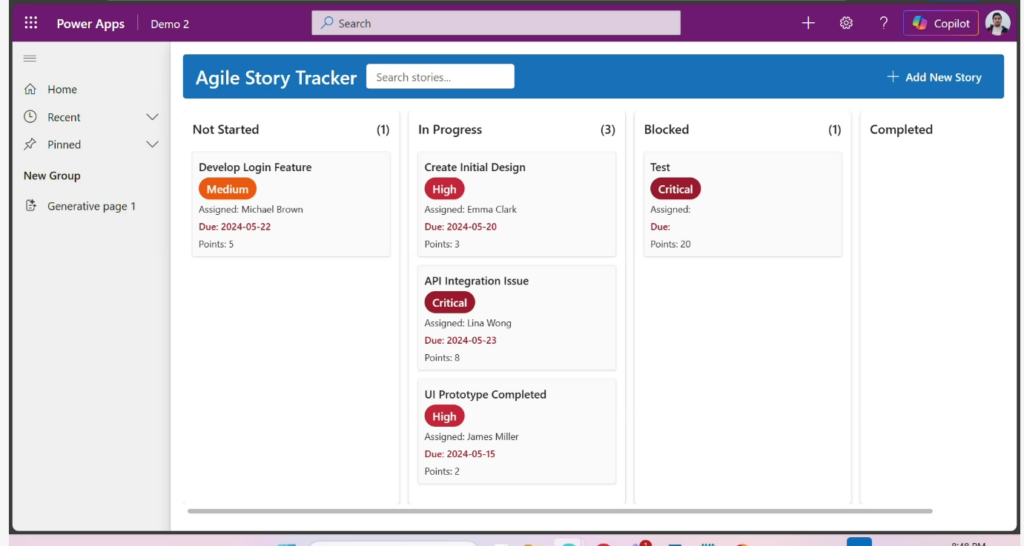Screen dimensions: 1024x546
Task: Select Recent in the navigation menu
Action: point(64,117)
